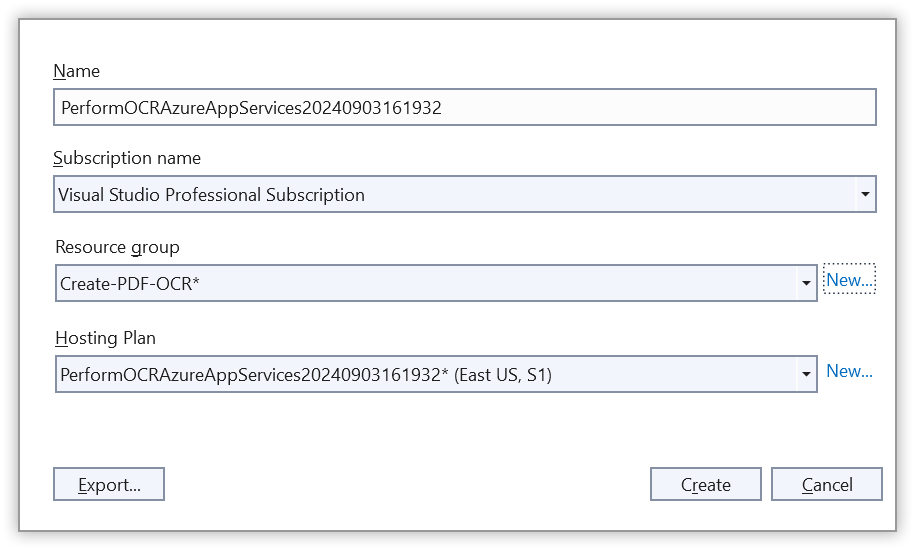This screenshot has height=550, width=915.
Task: Click the Resource group label
Action: pos(117,247)
